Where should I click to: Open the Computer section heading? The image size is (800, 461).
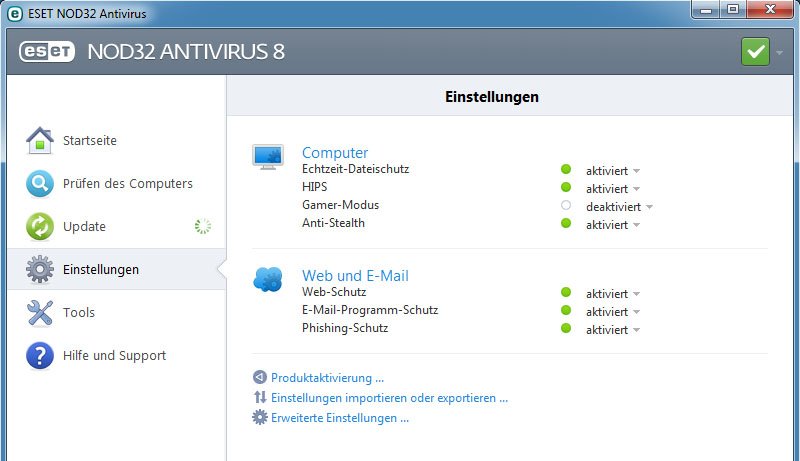point(335,152)
